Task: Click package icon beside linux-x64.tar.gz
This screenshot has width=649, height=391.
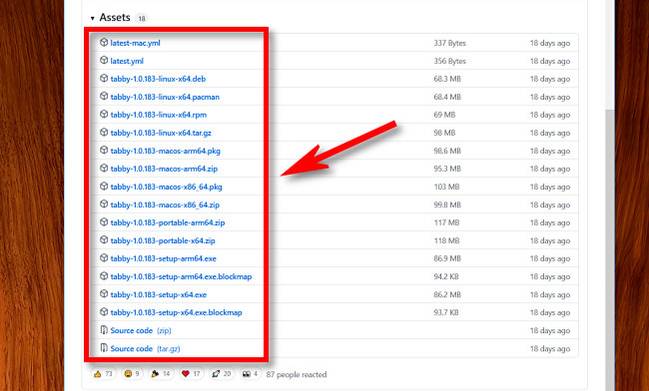Action: pyautogui.click(x=104, y=132)
